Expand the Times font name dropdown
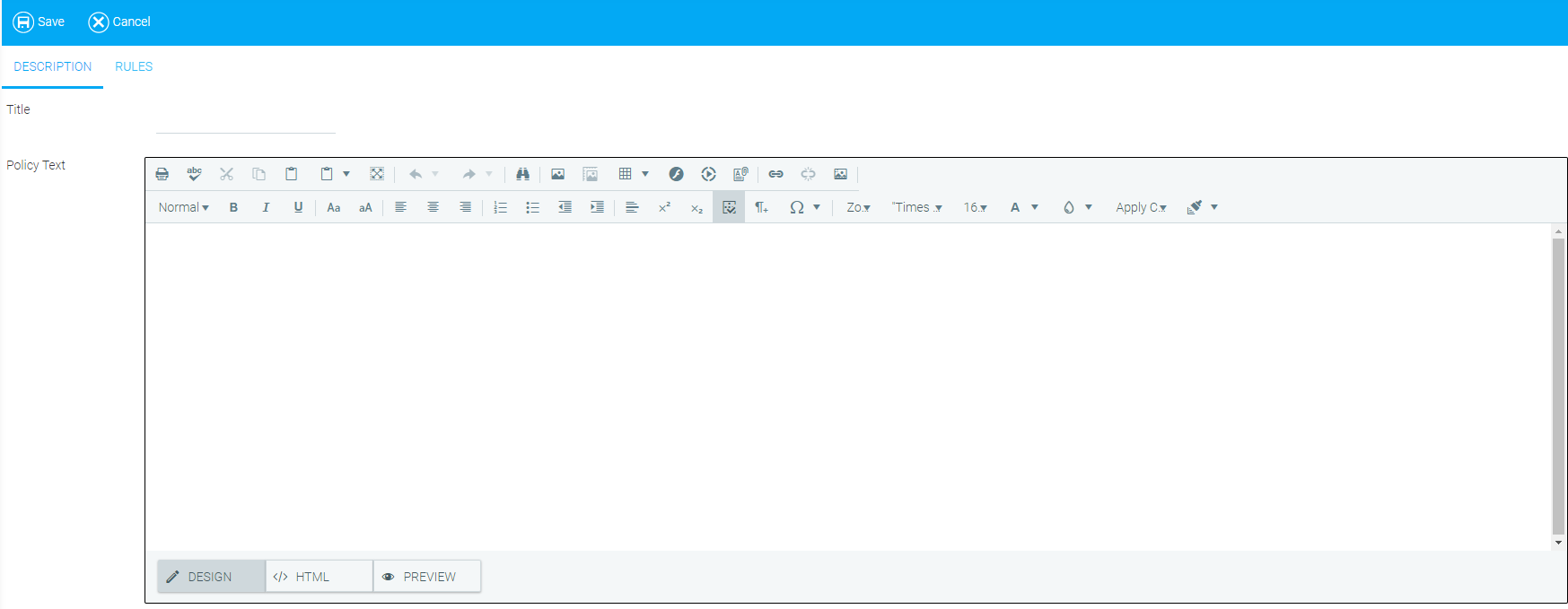The image size is (1568, 609). click(917, 207)
